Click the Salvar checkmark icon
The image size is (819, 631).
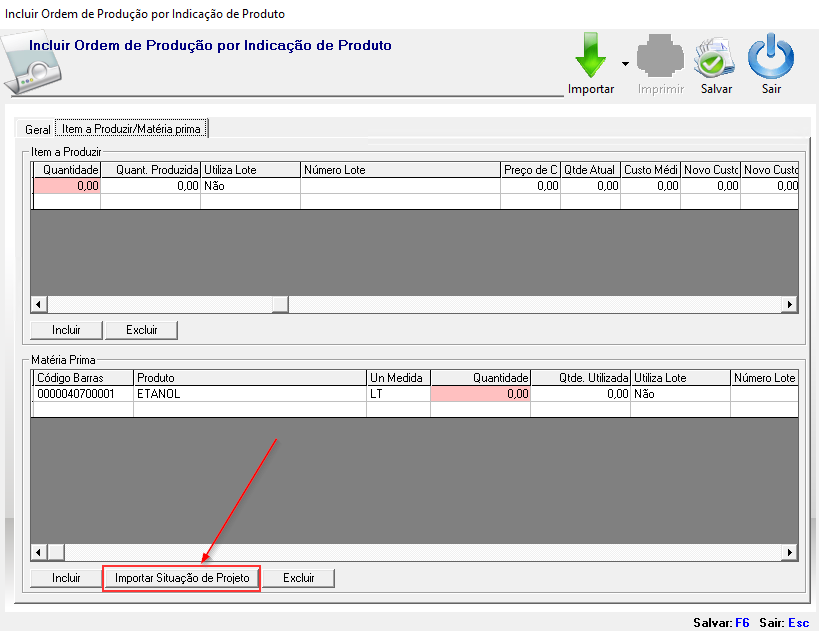click(715, 56)
